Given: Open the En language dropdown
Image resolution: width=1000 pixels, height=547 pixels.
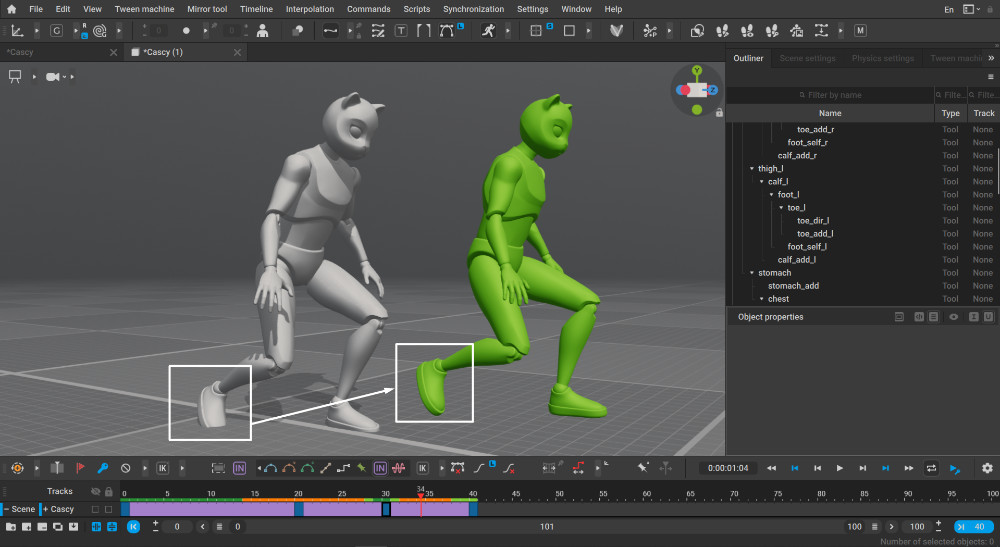Looking at the screenshot, I should pyautogui.click(x=949, y=10).
